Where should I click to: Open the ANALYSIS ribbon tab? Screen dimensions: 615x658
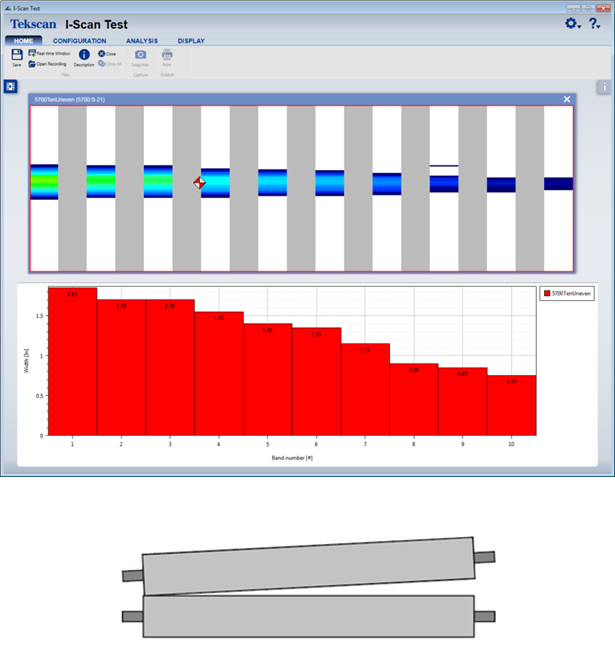click(142, 41)
